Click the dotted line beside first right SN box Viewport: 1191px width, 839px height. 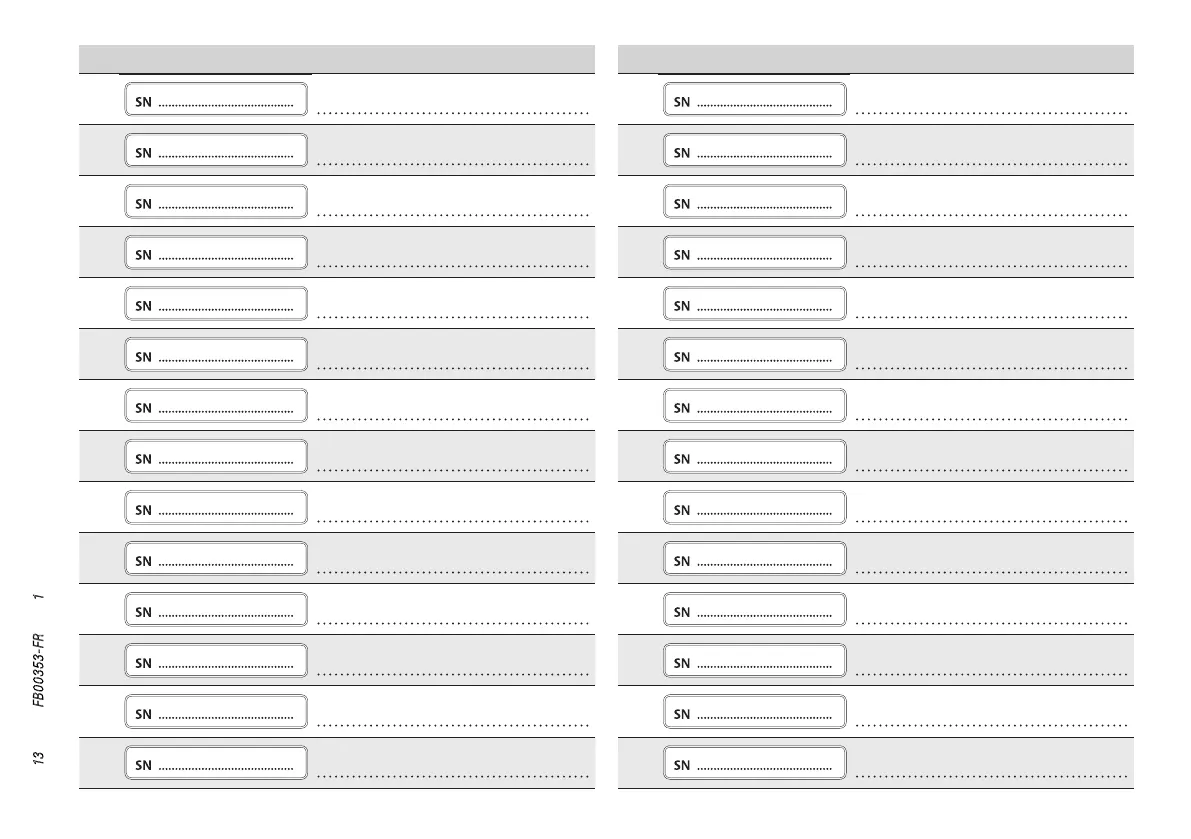tap(992, 114)
